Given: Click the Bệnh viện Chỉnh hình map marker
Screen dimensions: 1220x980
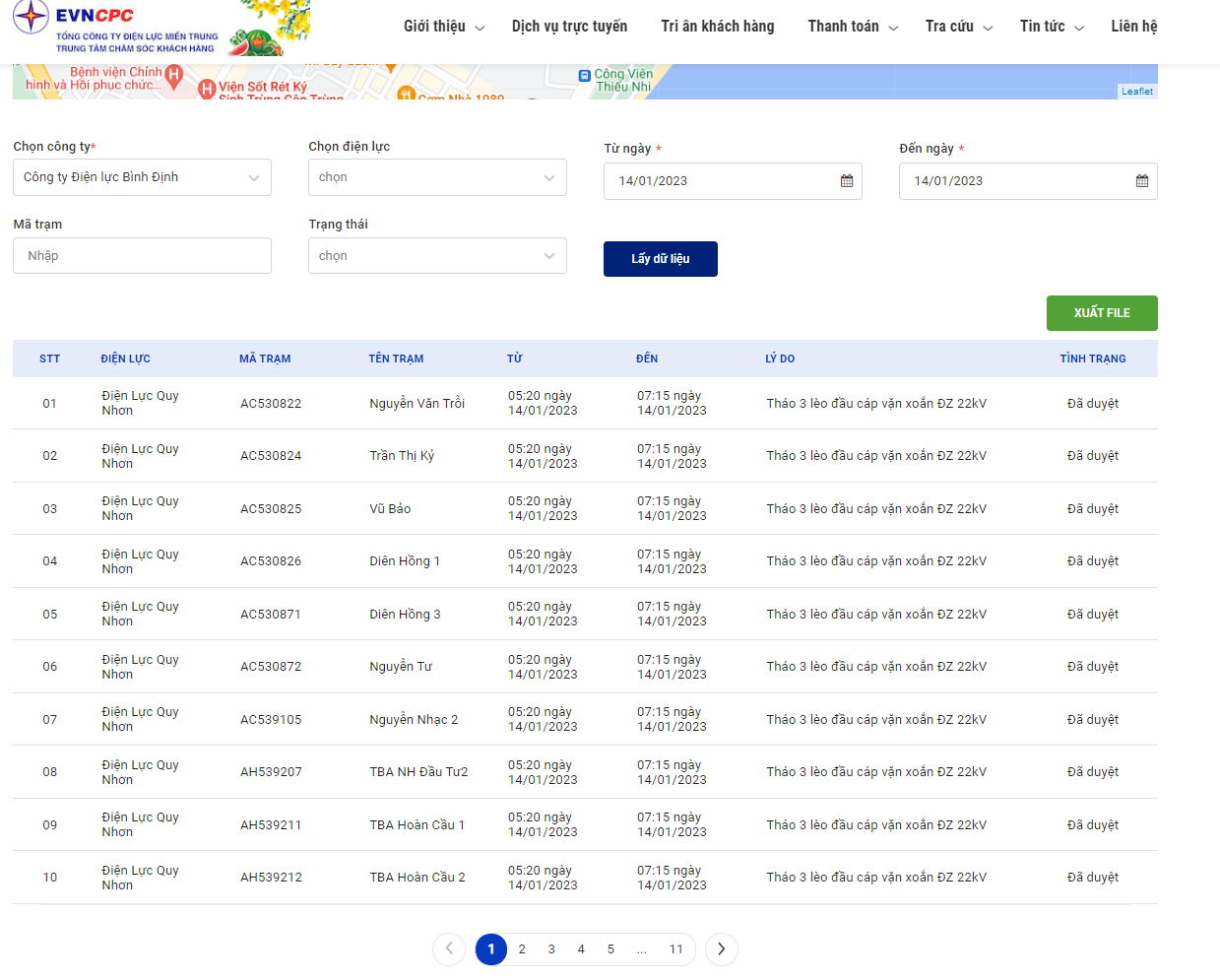Looking at the screenshot, I should coord(174,74).
